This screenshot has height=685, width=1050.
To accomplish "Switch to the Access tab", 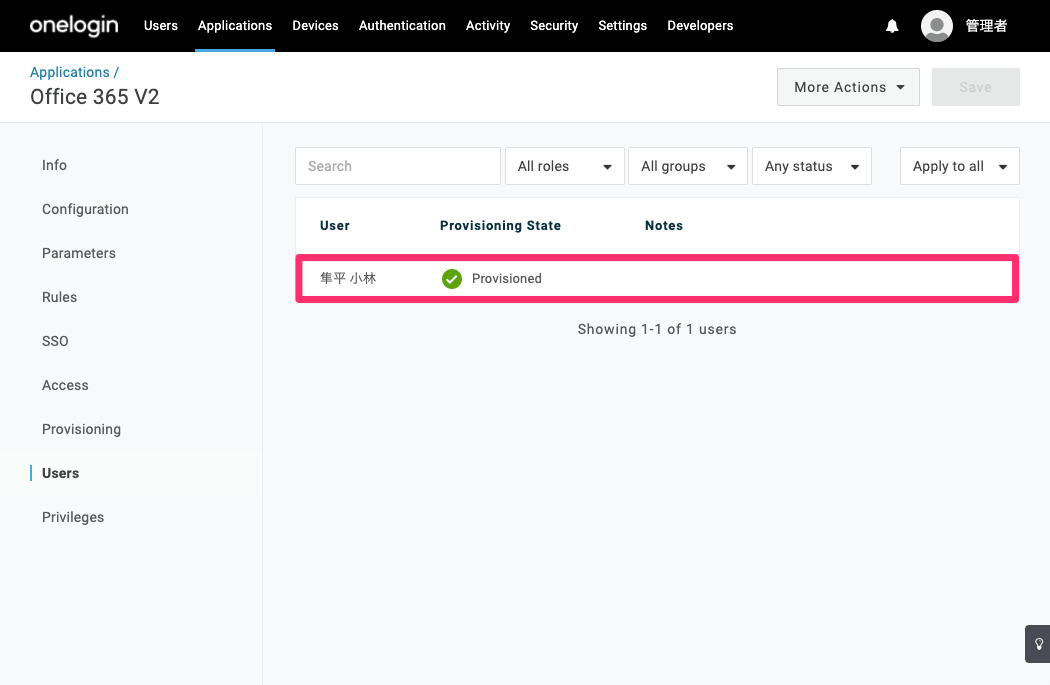I will (65, 386).
